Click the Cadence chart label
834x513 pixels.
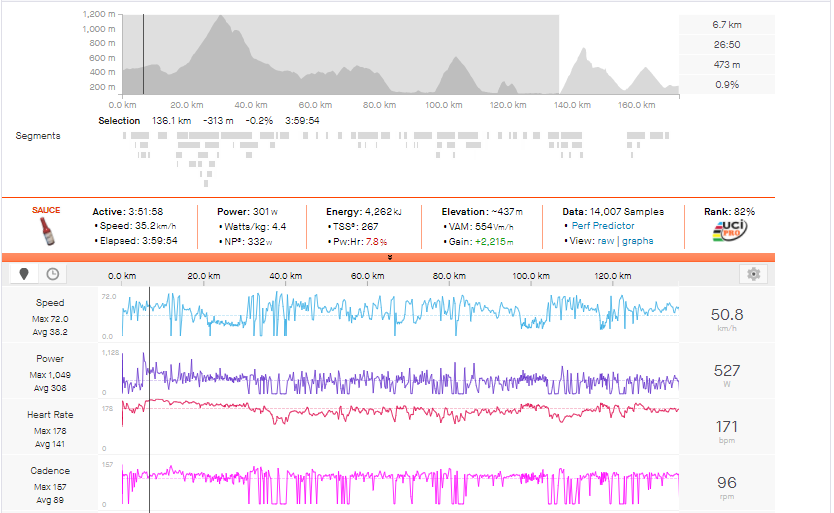(50, 470)
